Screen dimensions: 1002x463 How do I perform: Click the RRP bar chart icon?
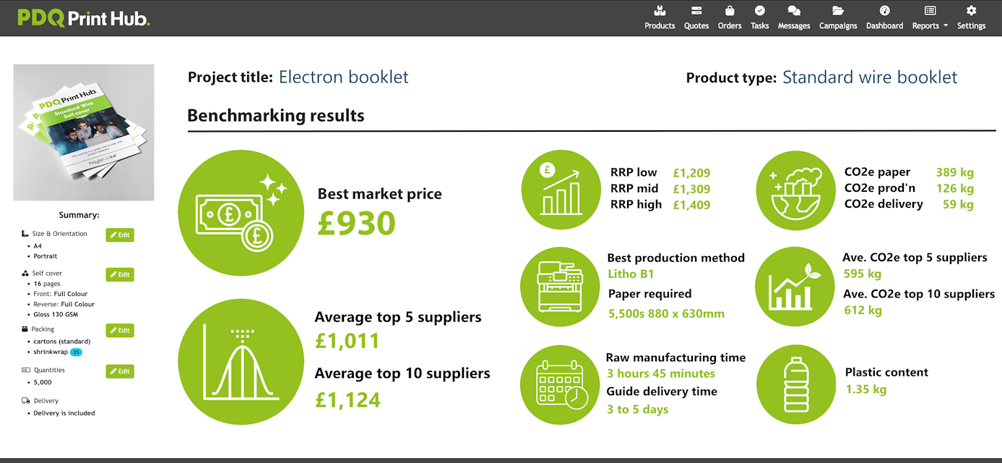[560, 188]
